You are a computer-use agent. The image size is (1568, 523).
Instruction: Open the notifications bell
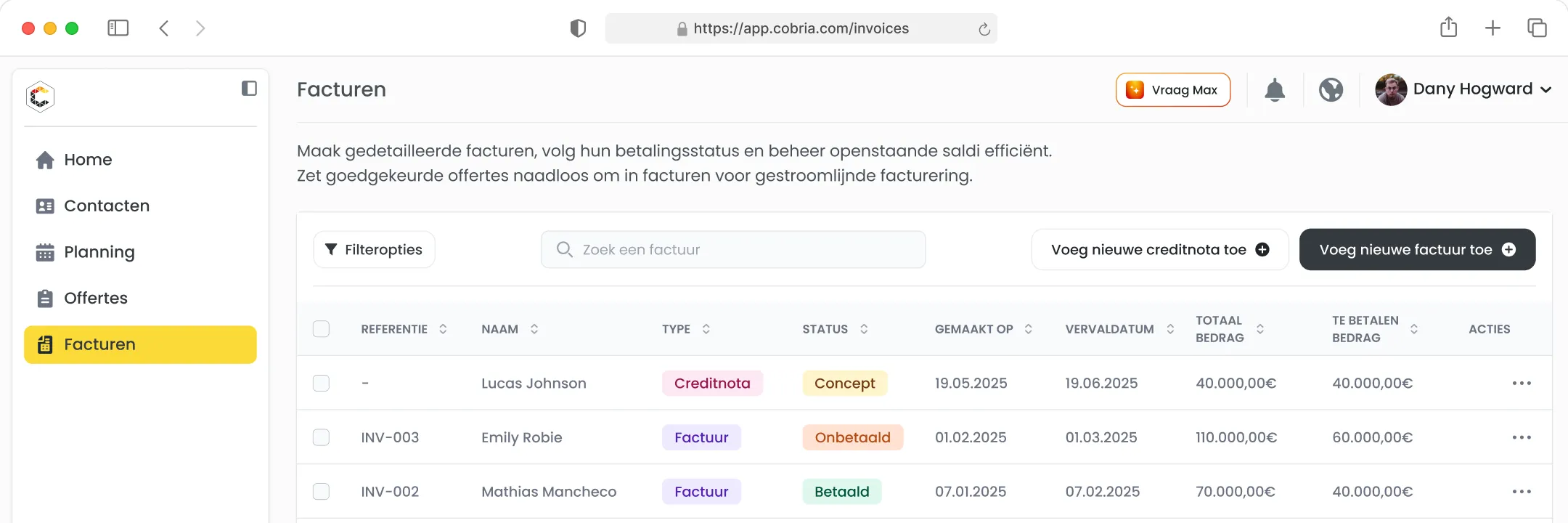coord(1275,90)
